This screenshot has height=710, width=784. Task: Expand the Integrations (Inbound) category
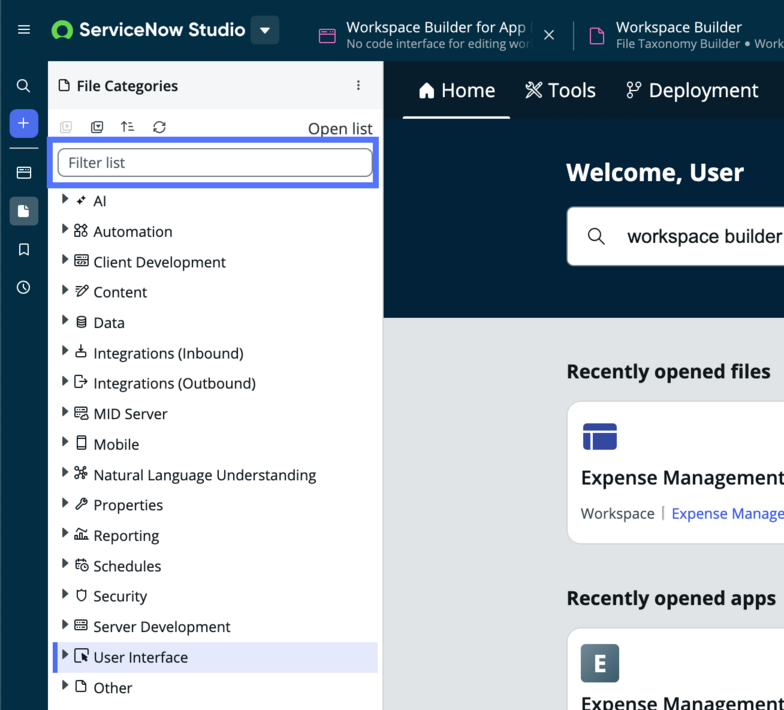click(x=64, y=351)
